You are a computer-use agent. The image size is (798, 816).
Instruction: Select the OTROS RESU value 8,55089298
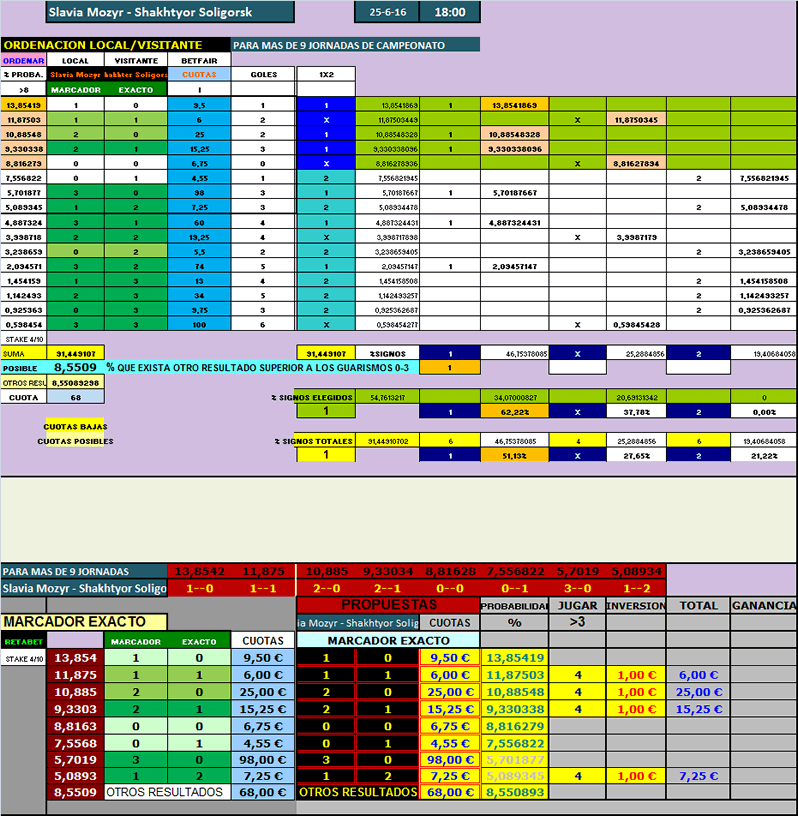(75, 383)
